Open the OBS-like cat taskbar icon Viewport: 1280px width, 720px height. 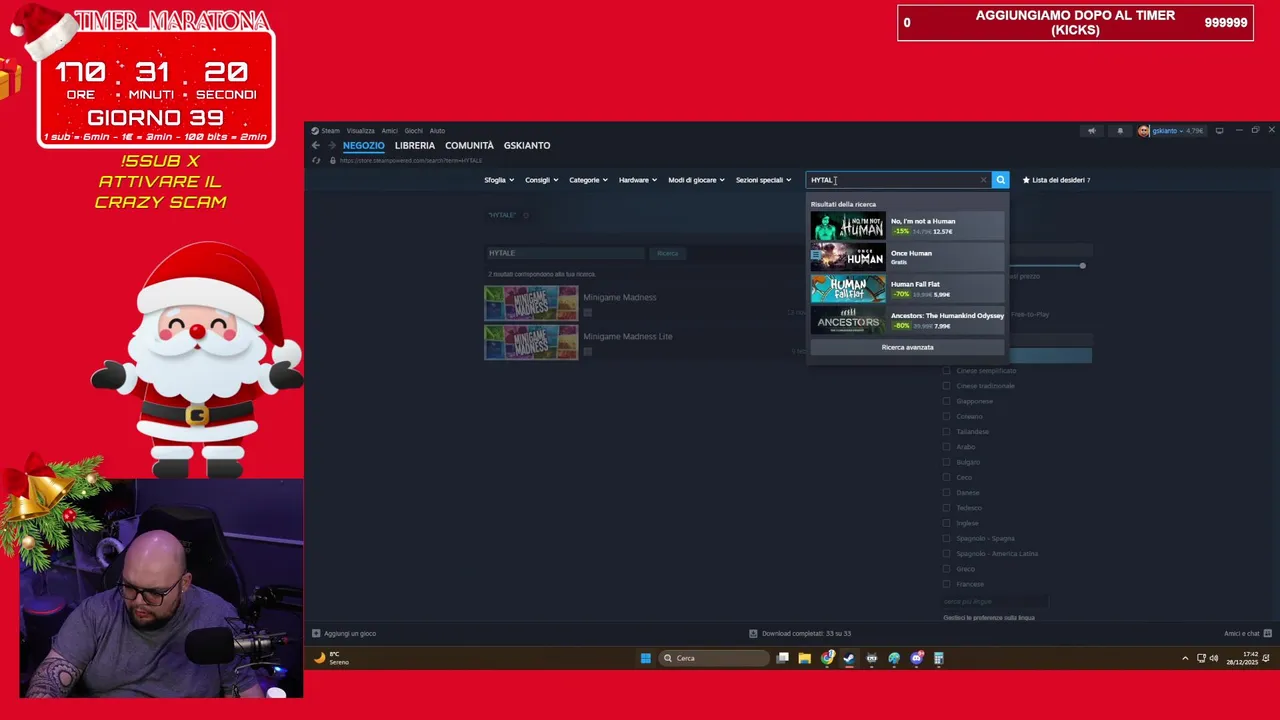click(x=871, y=658)
